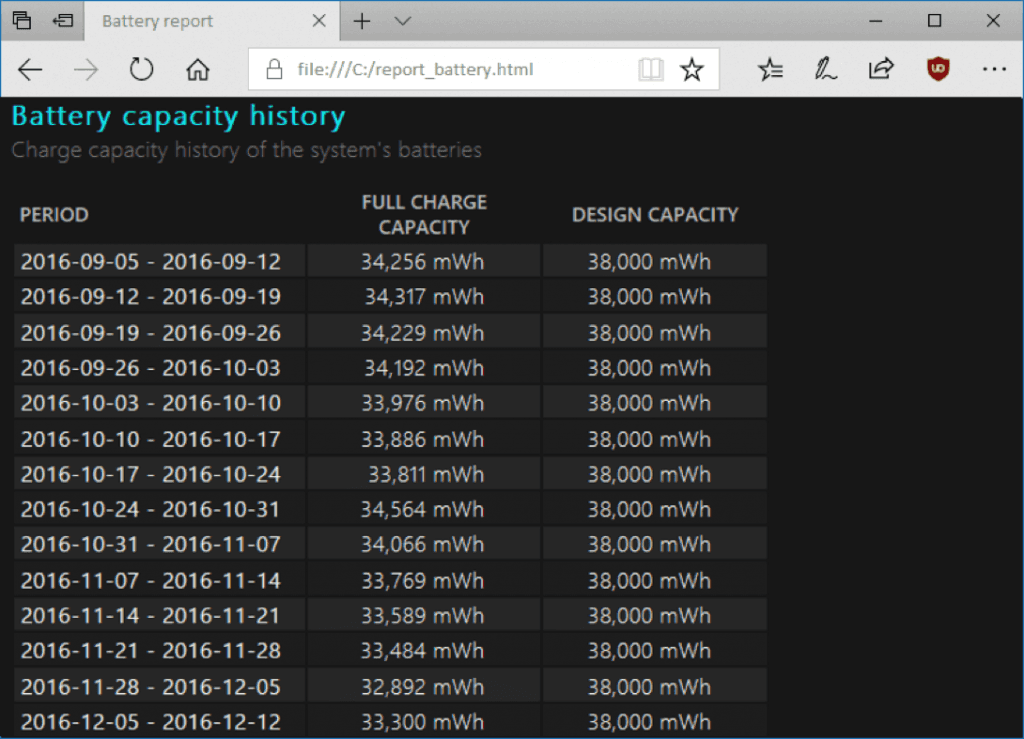Click the address bar file URL
This screenshot has height=739, width=1024.
pyautogui.click(x=415, y=69)
